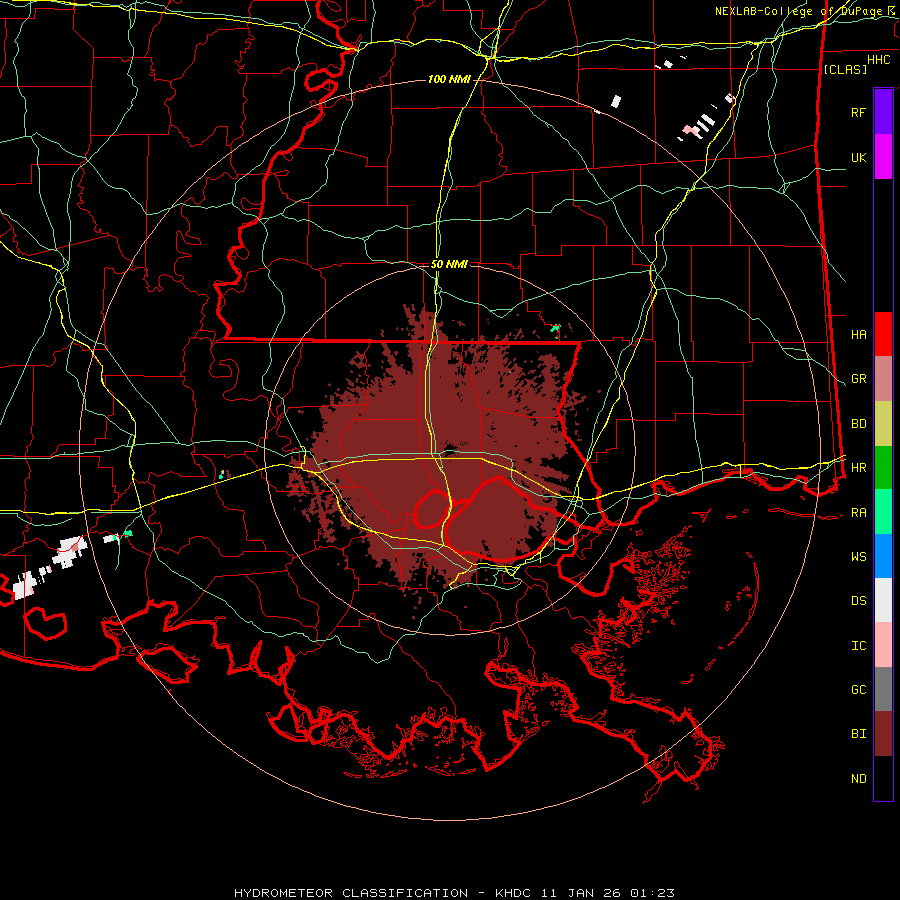Image resolution: width=900 pixels, height=900 pixels.
Task: Click the NEXLAB-College of DuPage text
Action: tap(798, 11)
